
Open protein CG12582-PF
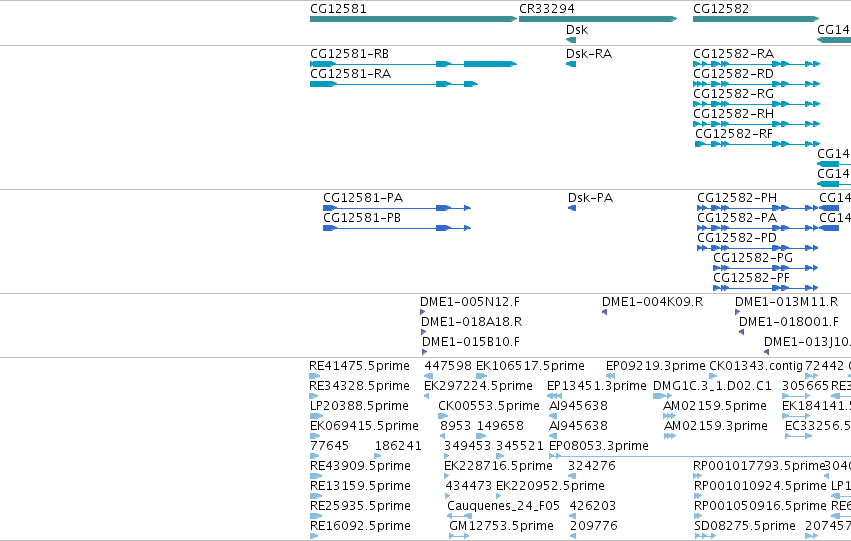[x=765, y=288]
